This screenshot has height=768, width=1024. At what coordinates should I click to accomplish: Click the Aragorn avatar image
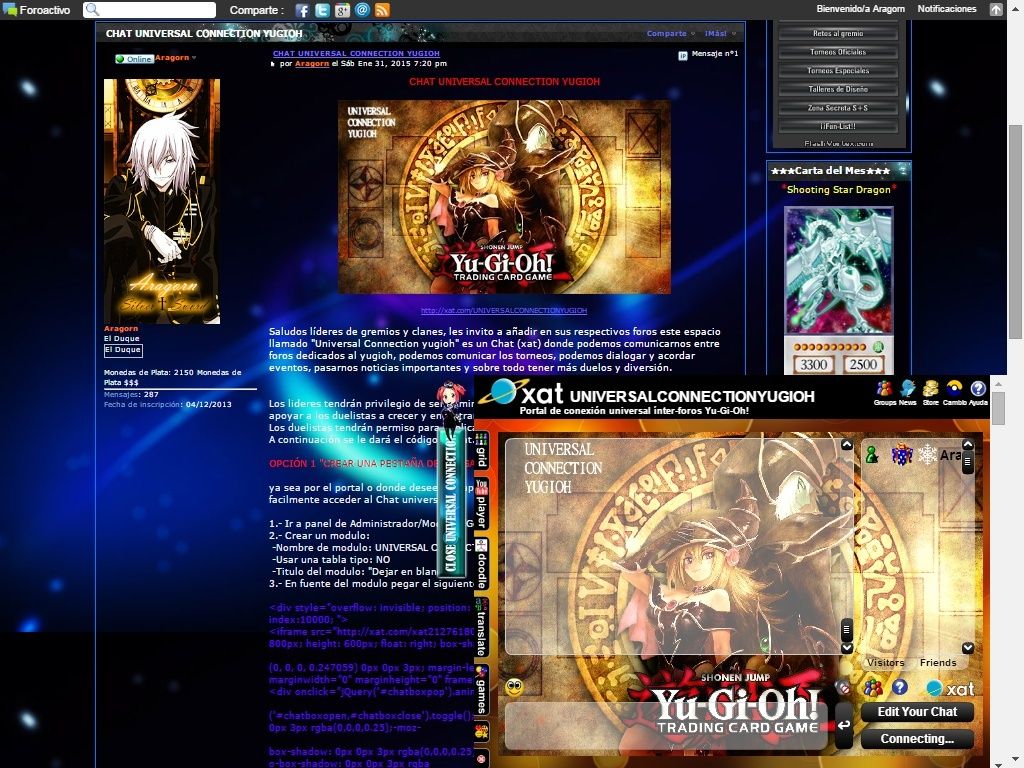tap(162, 201)
